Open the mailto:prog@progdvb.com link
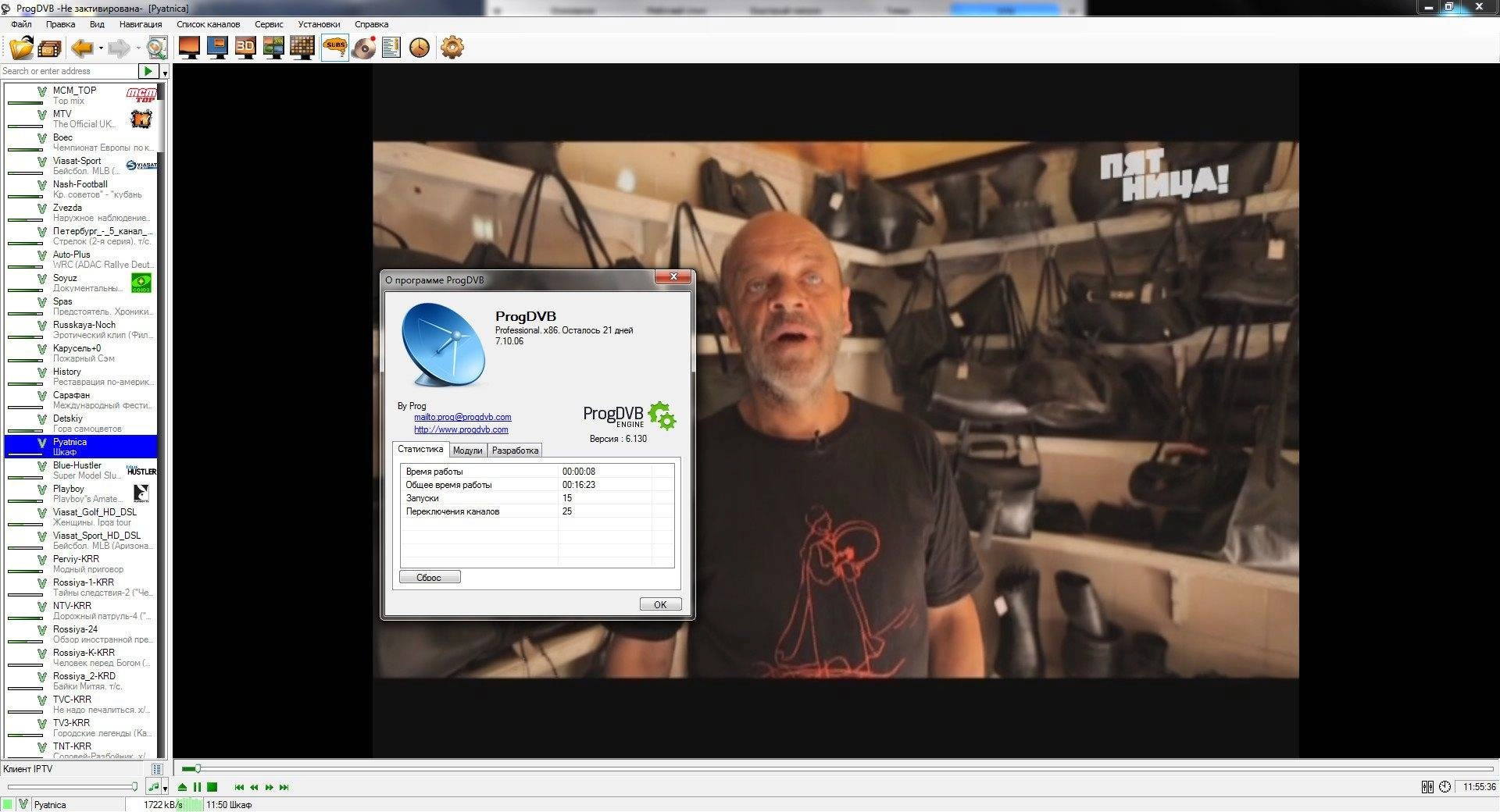This screenshot has width=1500, height=812. click(462, 417)
